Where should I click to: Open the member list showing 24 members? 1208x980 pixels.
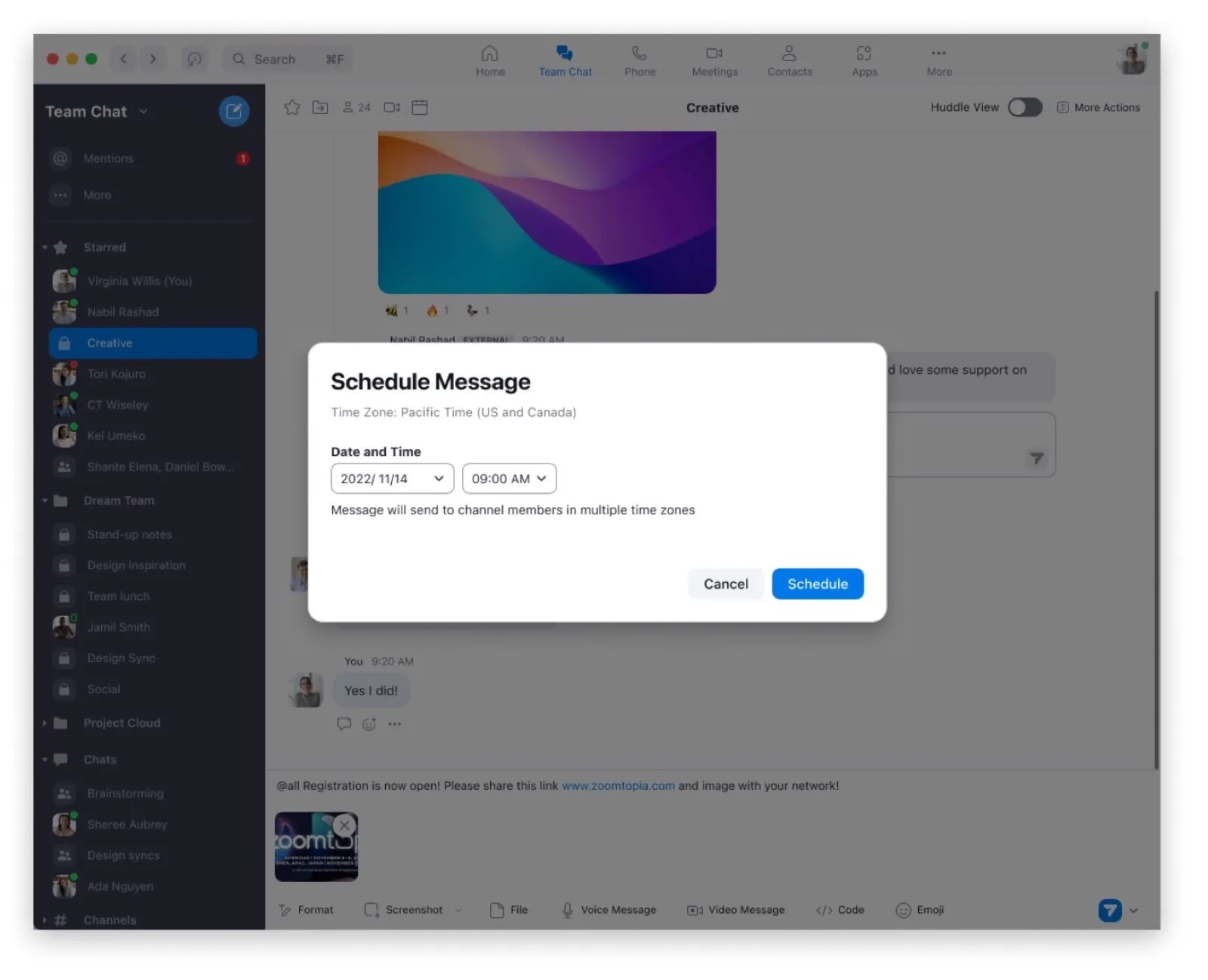(355, 107)
